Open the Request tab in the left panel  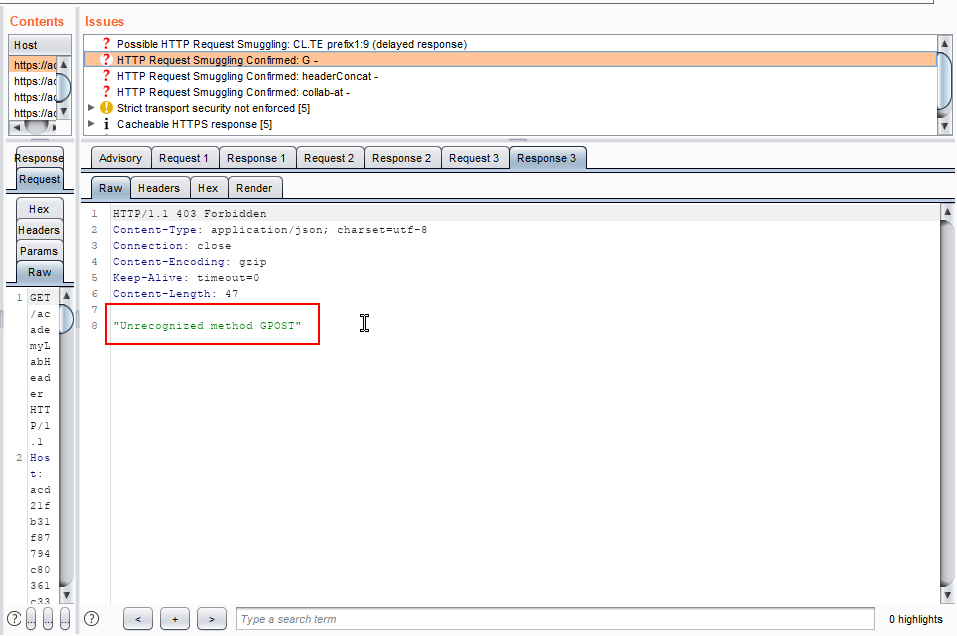click(40, 179)
